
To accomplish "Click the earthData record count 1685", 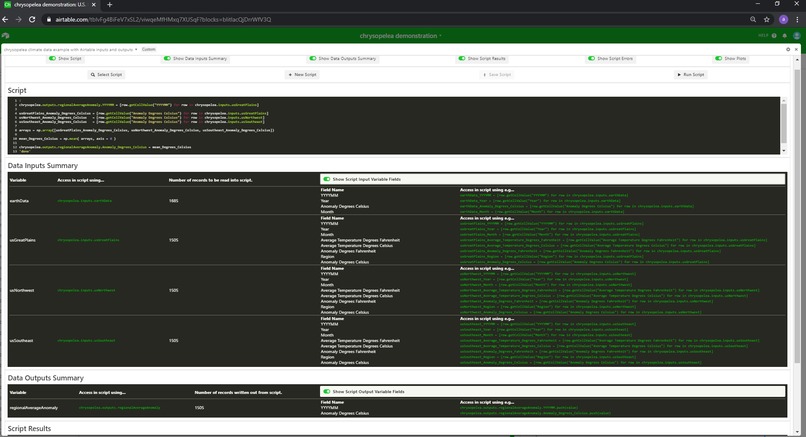I will (174, 201).
